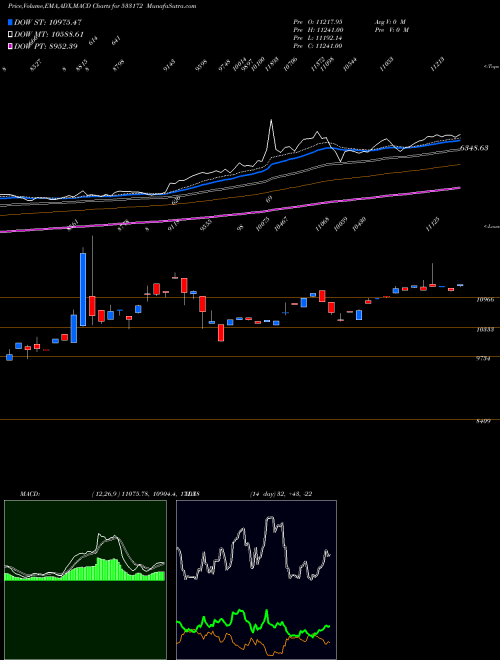The width and height of the screenshot is (500, 660).
Task: Click the Pre L: 11192.14 value
Action: tap(317, 38)
